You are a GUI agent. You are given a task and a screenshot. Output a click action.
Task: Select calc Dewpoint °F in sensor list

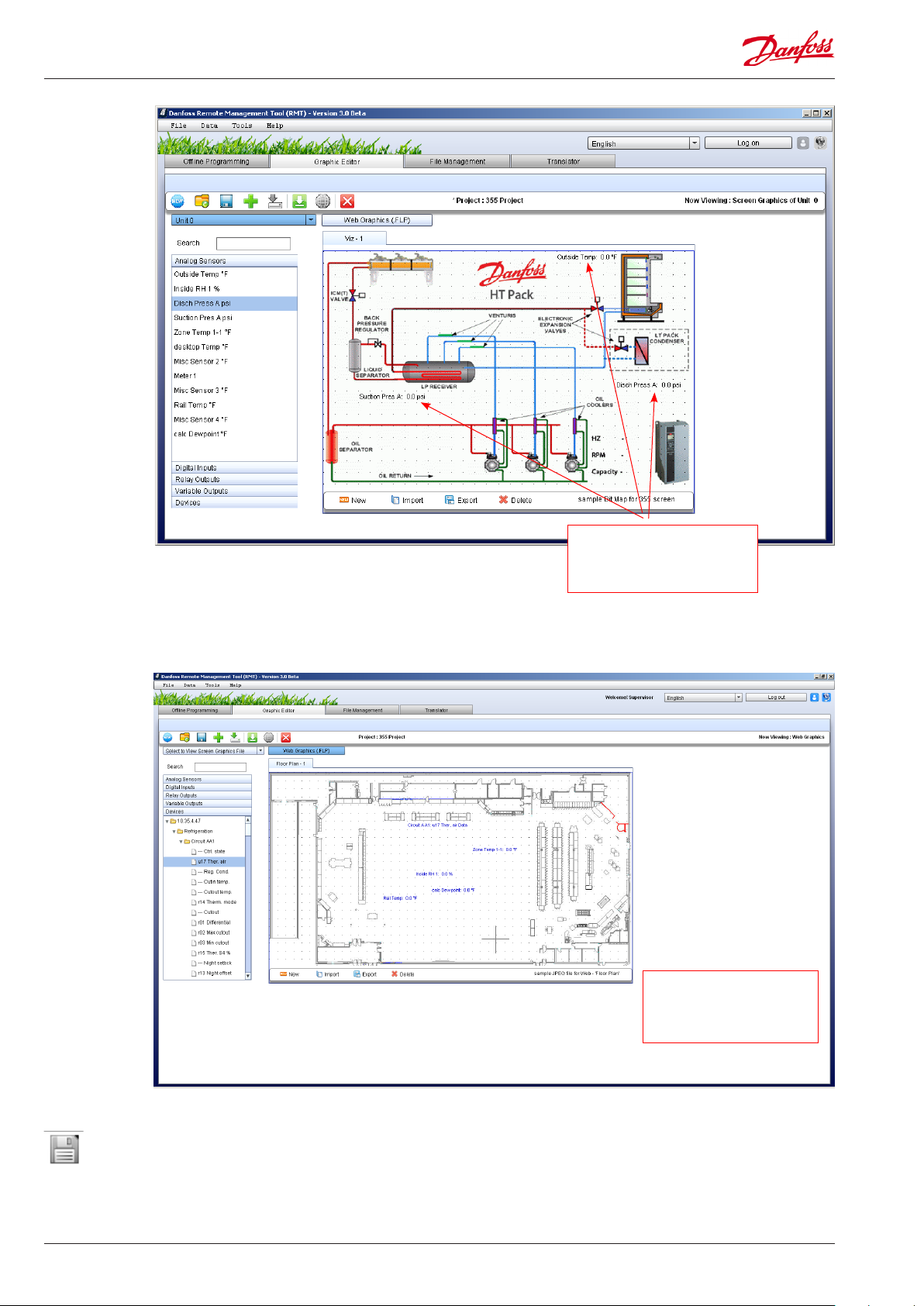(234, 434)
